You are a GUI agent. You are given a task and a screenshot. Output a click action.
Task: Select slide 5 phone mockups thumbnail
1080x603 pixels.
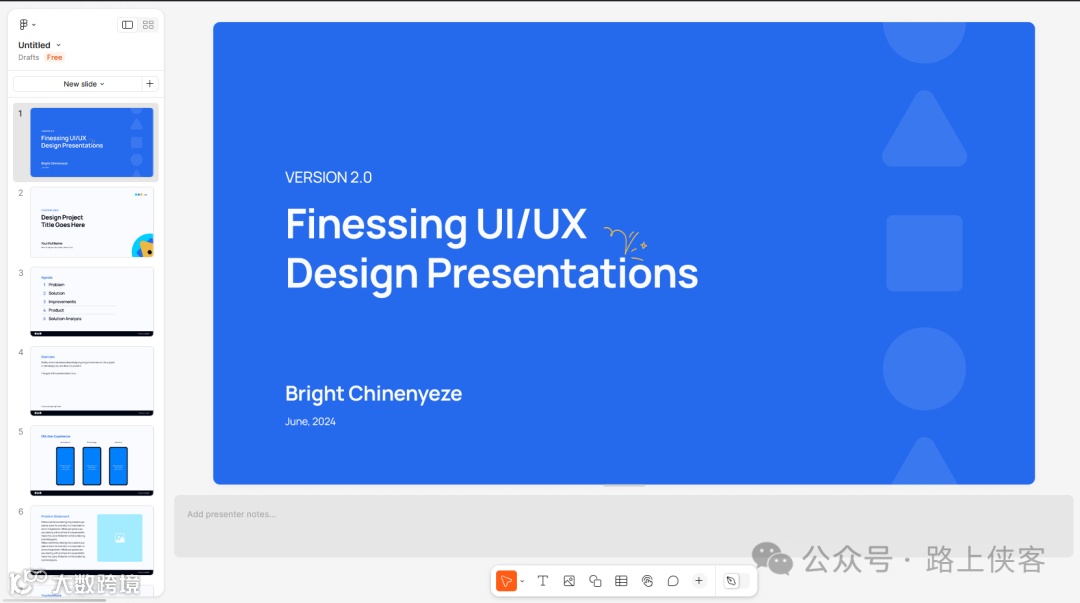click(x=92, y=460)
